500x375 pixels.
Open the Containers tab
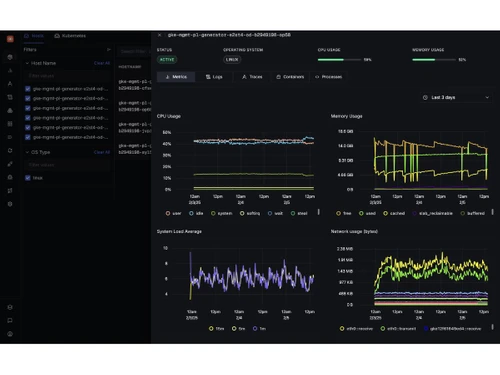[290, 77]
